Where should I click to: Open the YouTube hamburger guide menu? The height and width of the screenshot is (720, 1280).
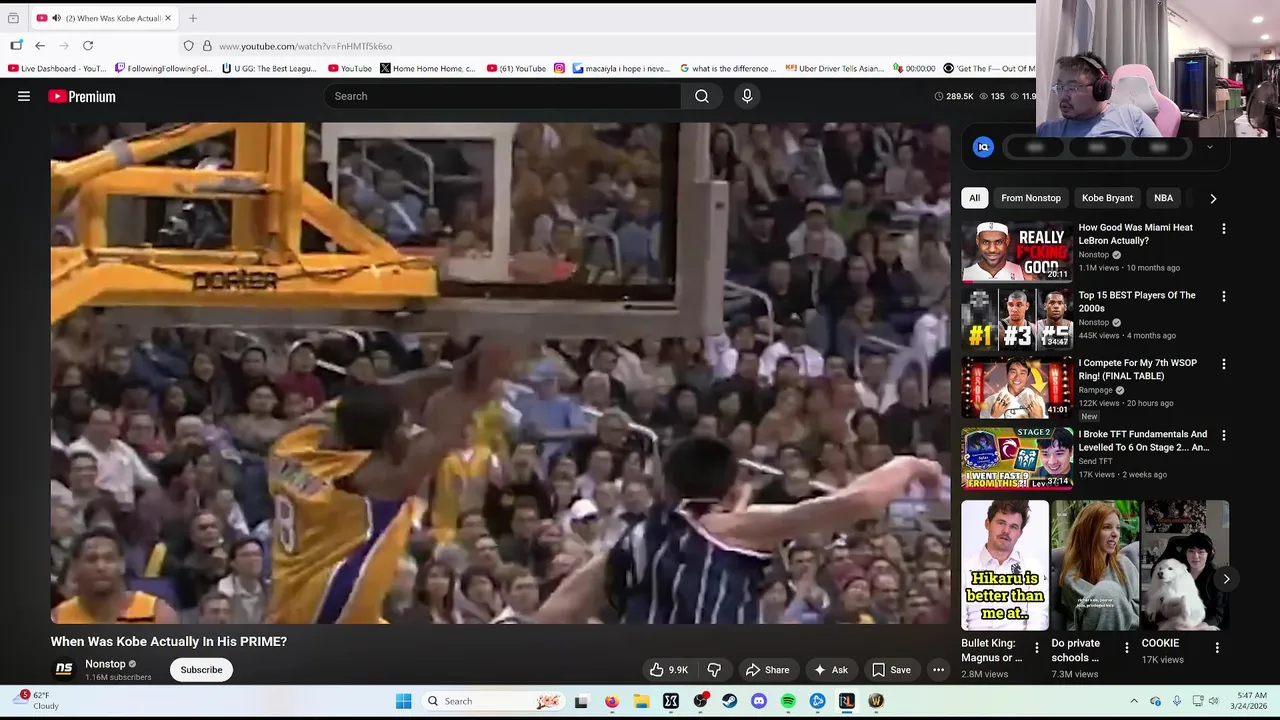click(24, 96)
